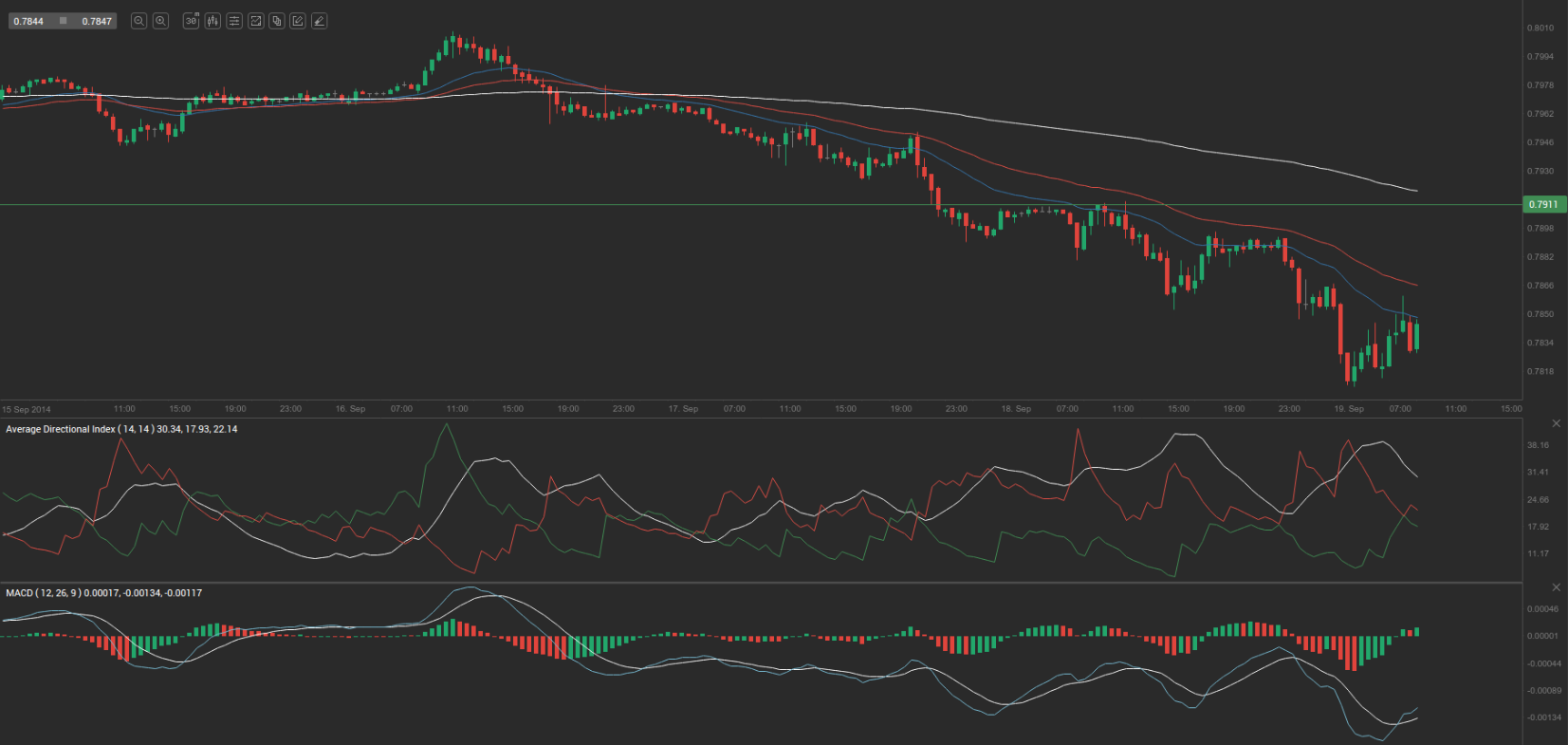
Task: Click the chart image snapshot icon
Action: tap(256, 21)
